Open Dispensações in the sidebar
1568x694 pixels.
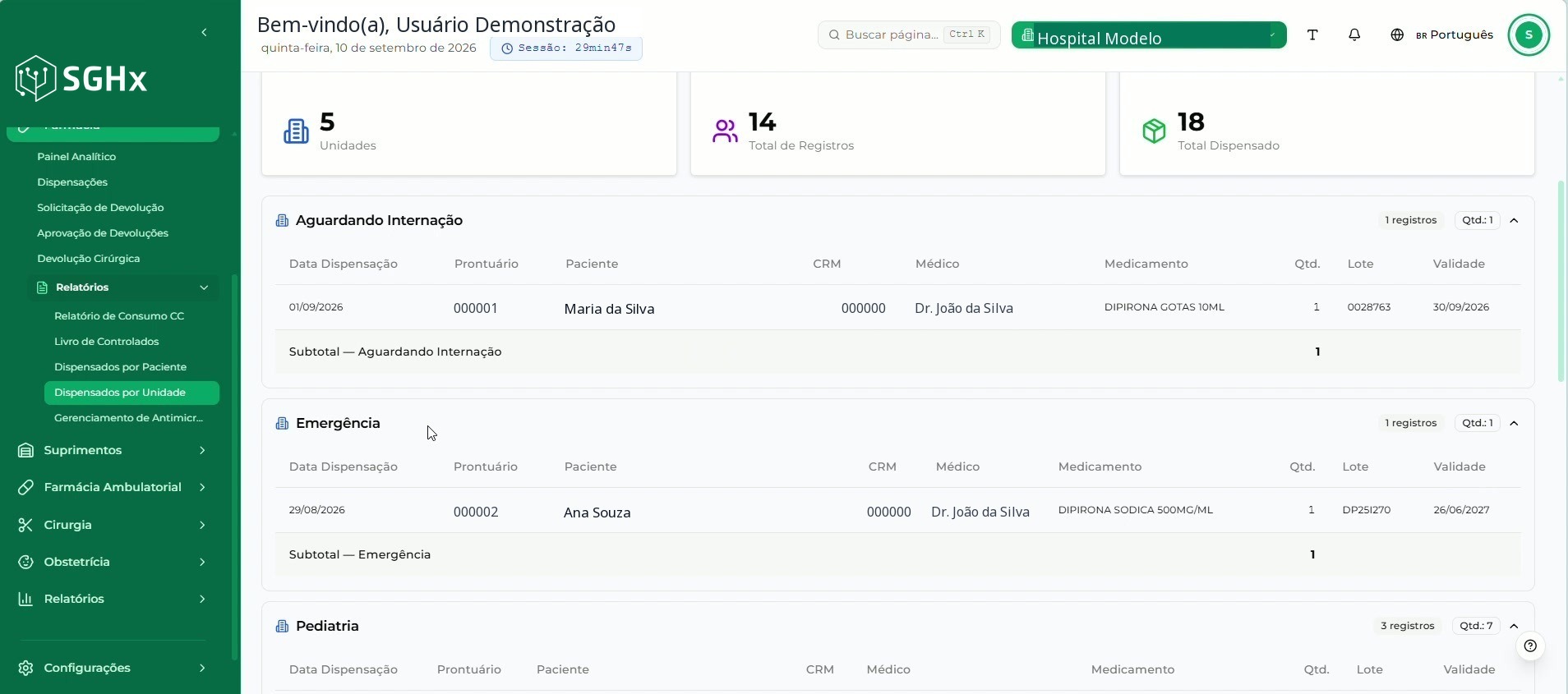tap(72, 182)
